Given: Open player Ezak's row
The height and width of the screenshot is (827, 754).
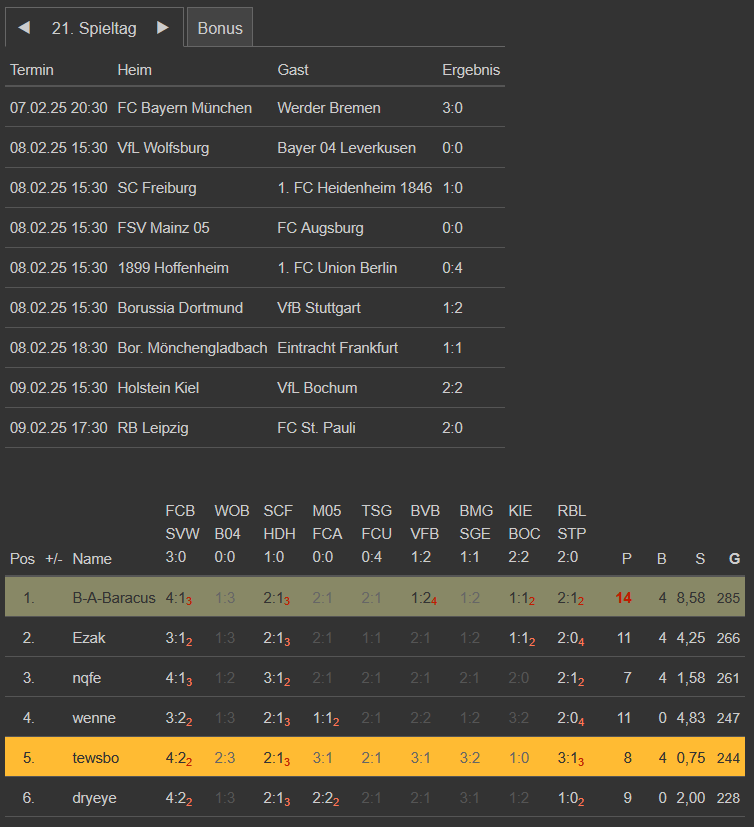Looking at the screenshot, I should click(89, 638).
